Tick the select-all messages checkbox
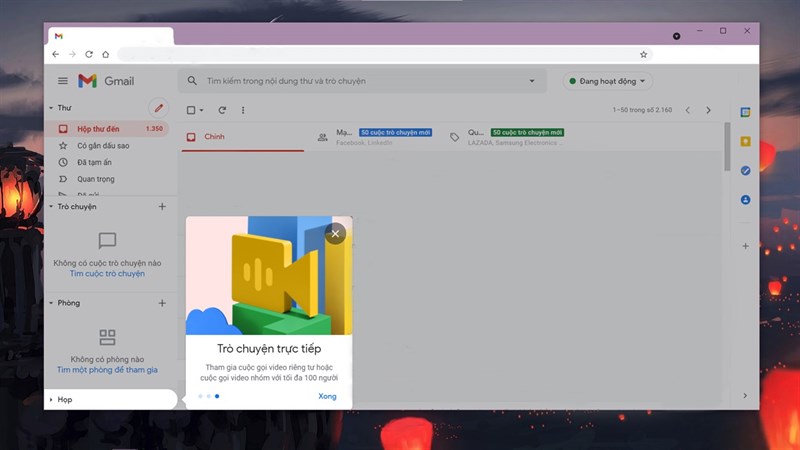The height and width of the screenshot is (450, 800). 191,110
